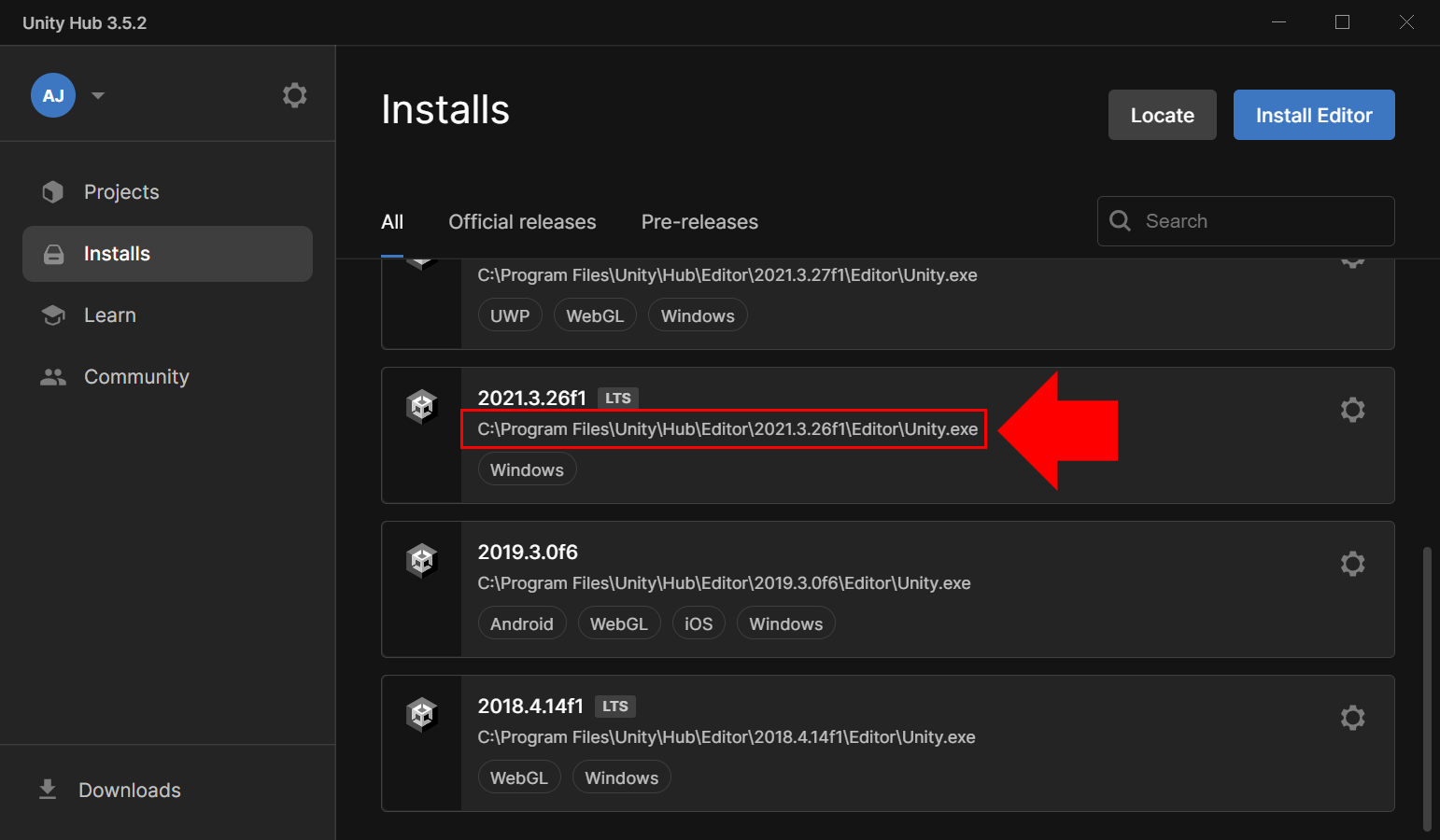The width and height of the screenshot is (1440, 840).
Task: Maximize the Unity Hub window
Action: [x=1342, y=22]
